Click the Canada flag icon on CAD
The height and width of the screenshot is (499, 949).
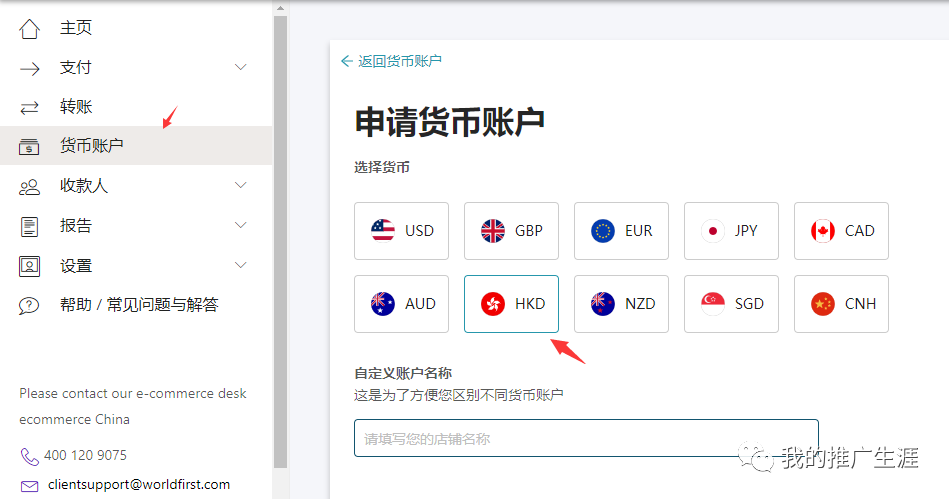[823, 231]
